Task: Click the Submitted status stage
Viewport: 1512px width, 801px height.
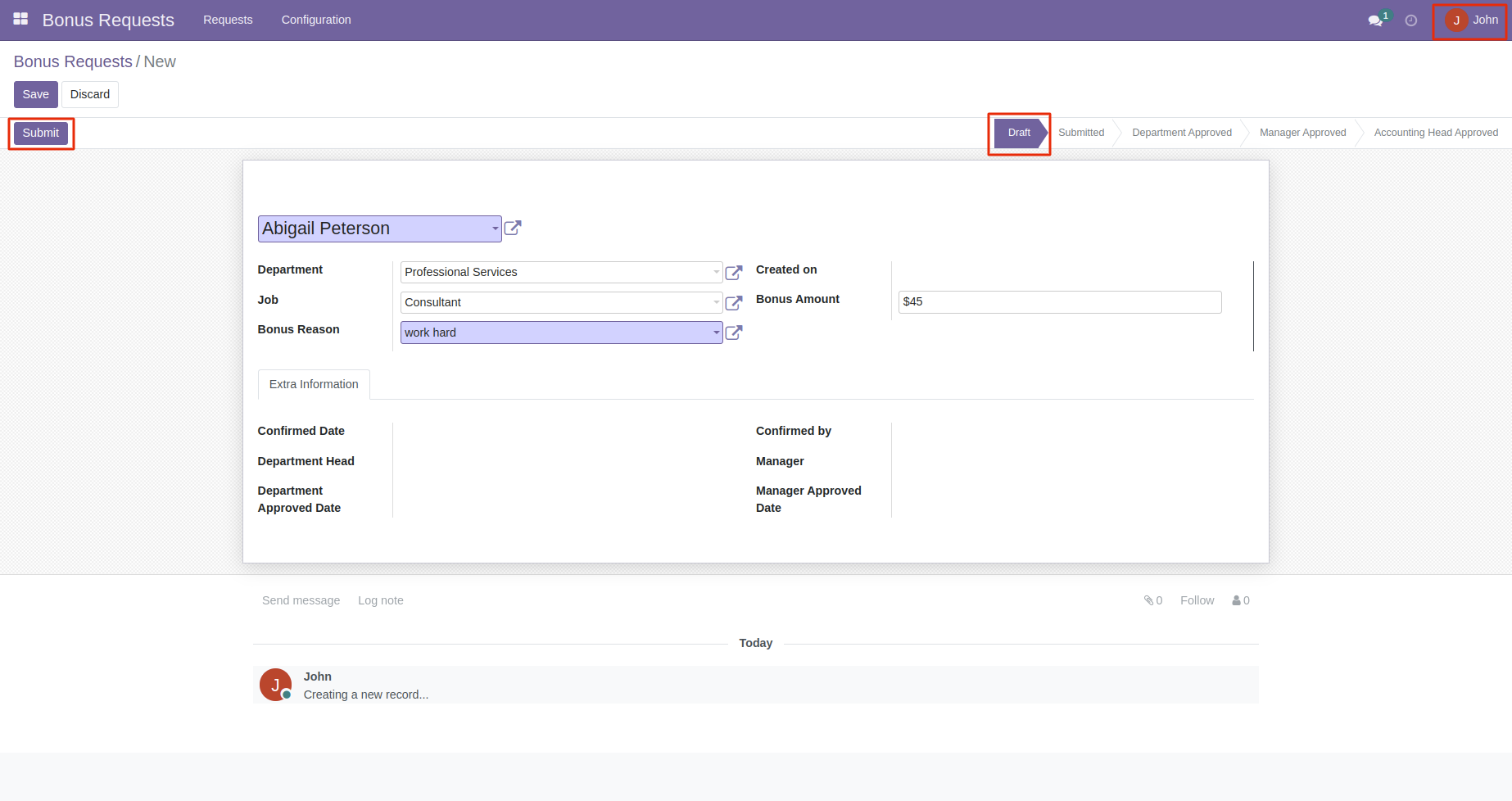Action: click(1081, 133)
